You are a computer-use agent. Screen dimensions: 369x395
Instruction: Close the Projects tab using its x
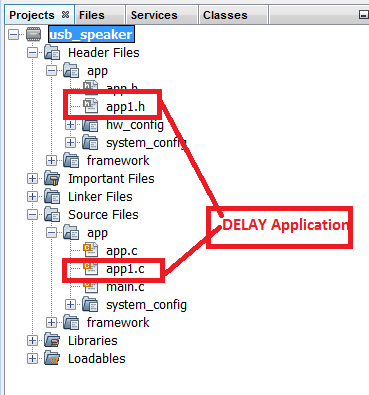[x=65, y=14]
